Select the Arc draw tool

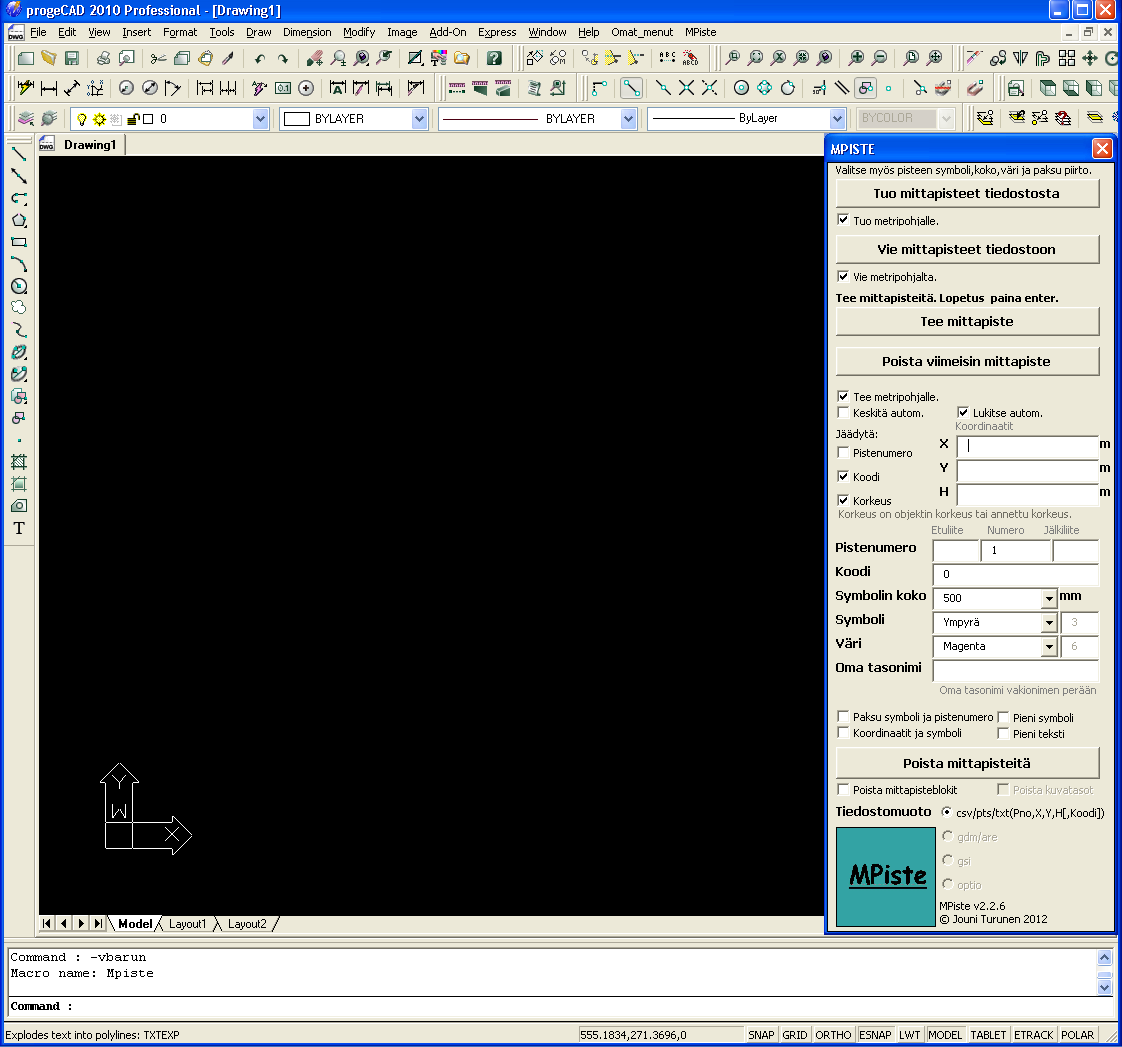19,265
